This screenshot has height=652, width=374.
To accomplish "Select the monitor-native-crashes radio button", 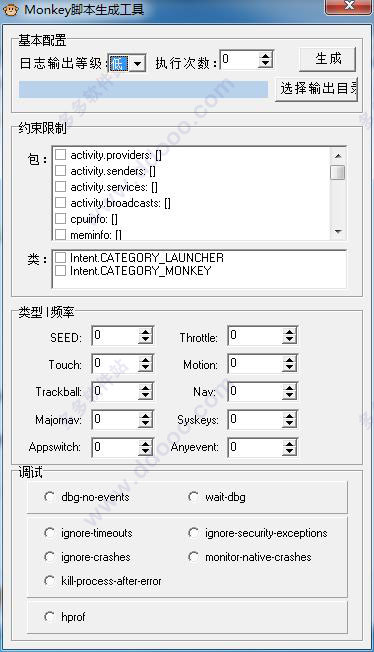I will click(193, 557).
